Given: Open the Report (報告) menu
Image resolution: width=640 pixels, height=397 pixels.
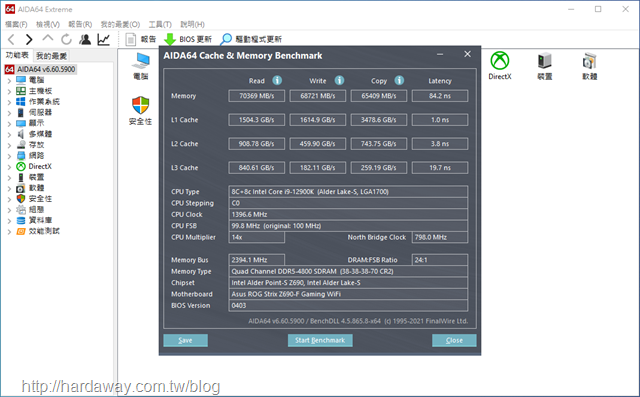Looking at the screenshot, I should coord(80,24).
